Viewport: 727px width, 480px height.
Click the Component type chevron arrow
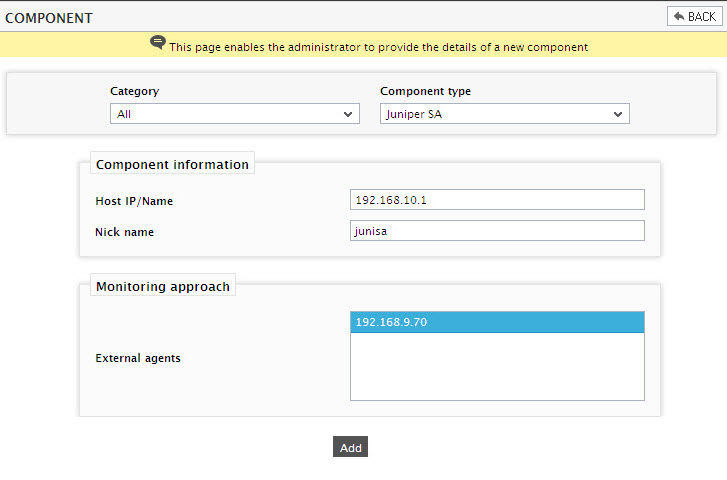pyautogui.click(x=618, y=114)
